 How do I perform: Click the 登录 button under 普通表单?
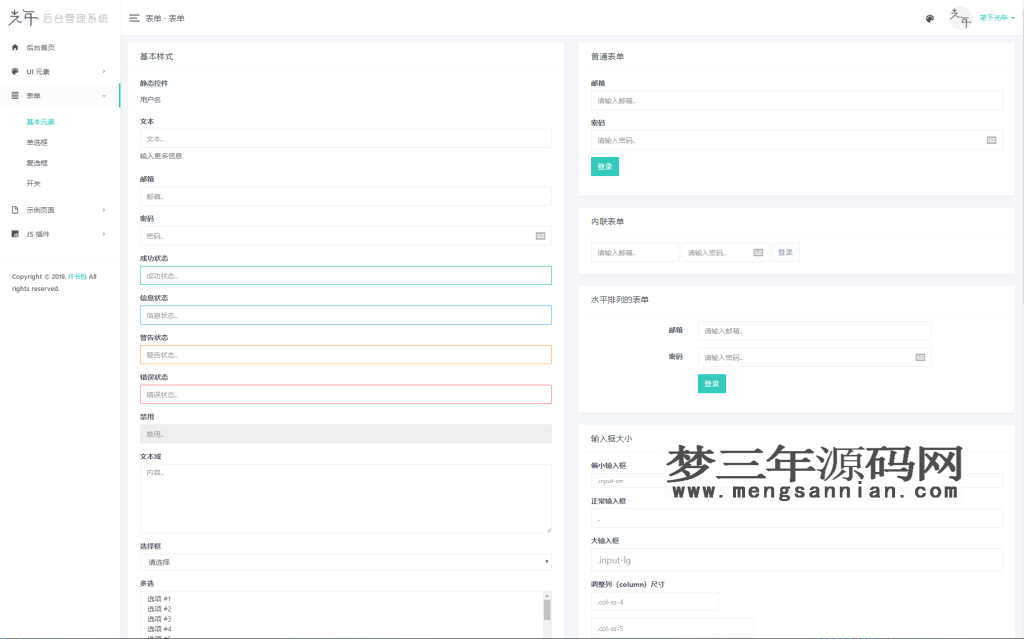click(604, 166)
